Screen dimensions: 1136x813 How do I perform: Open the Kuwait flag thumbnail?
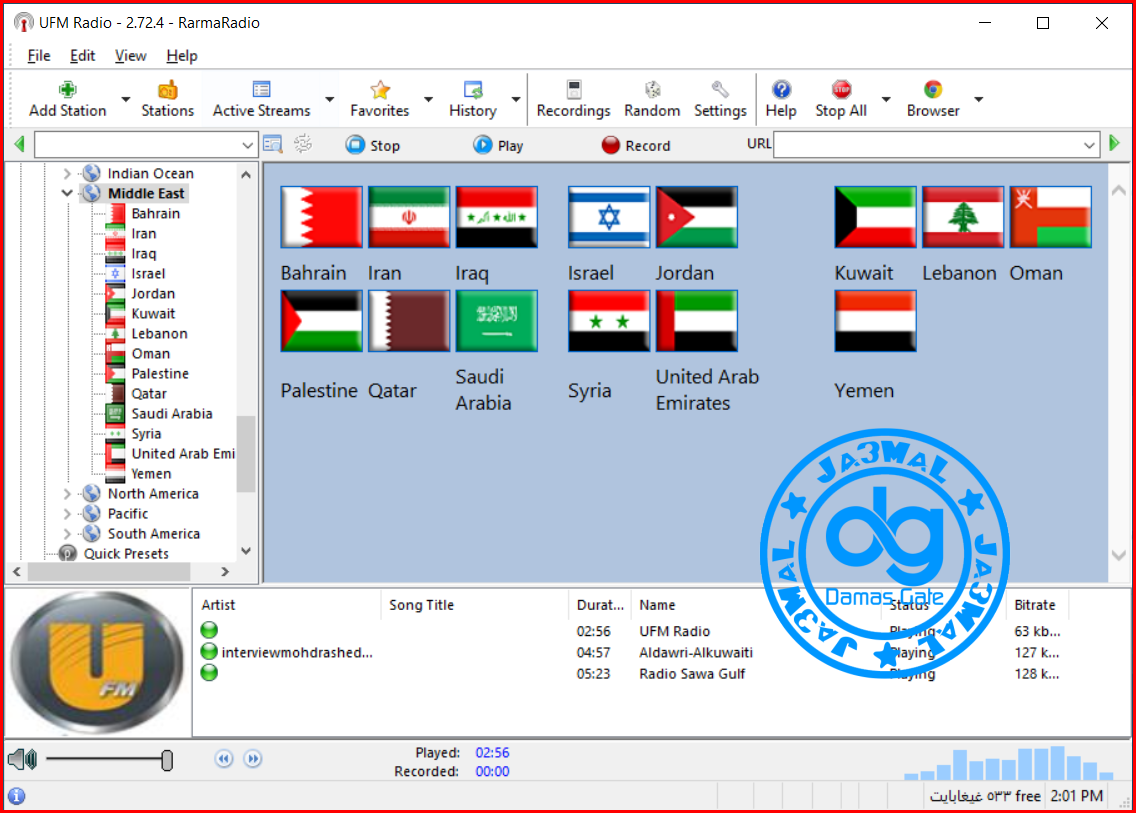[875, 217]
